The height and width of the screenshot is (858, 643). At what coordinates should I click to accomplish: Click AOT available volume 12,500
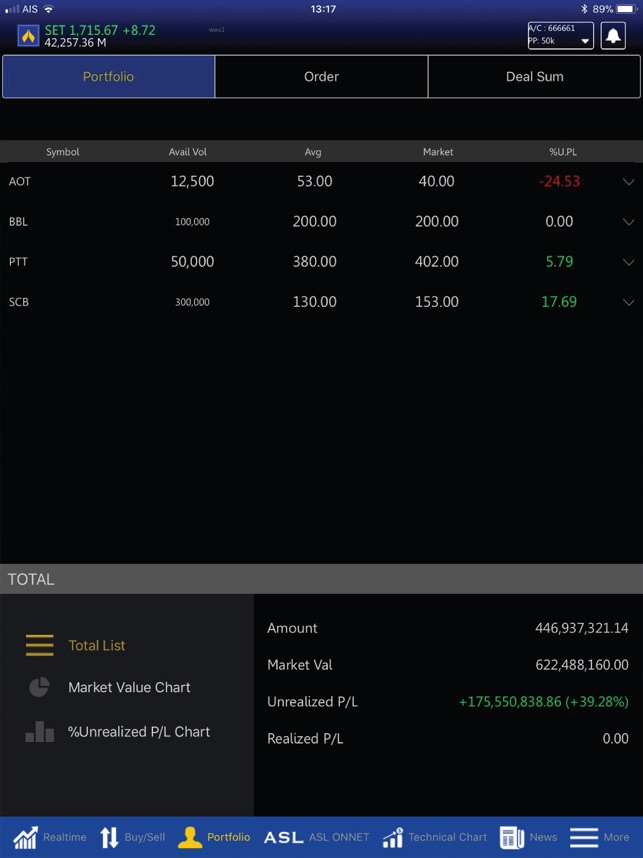192,182
